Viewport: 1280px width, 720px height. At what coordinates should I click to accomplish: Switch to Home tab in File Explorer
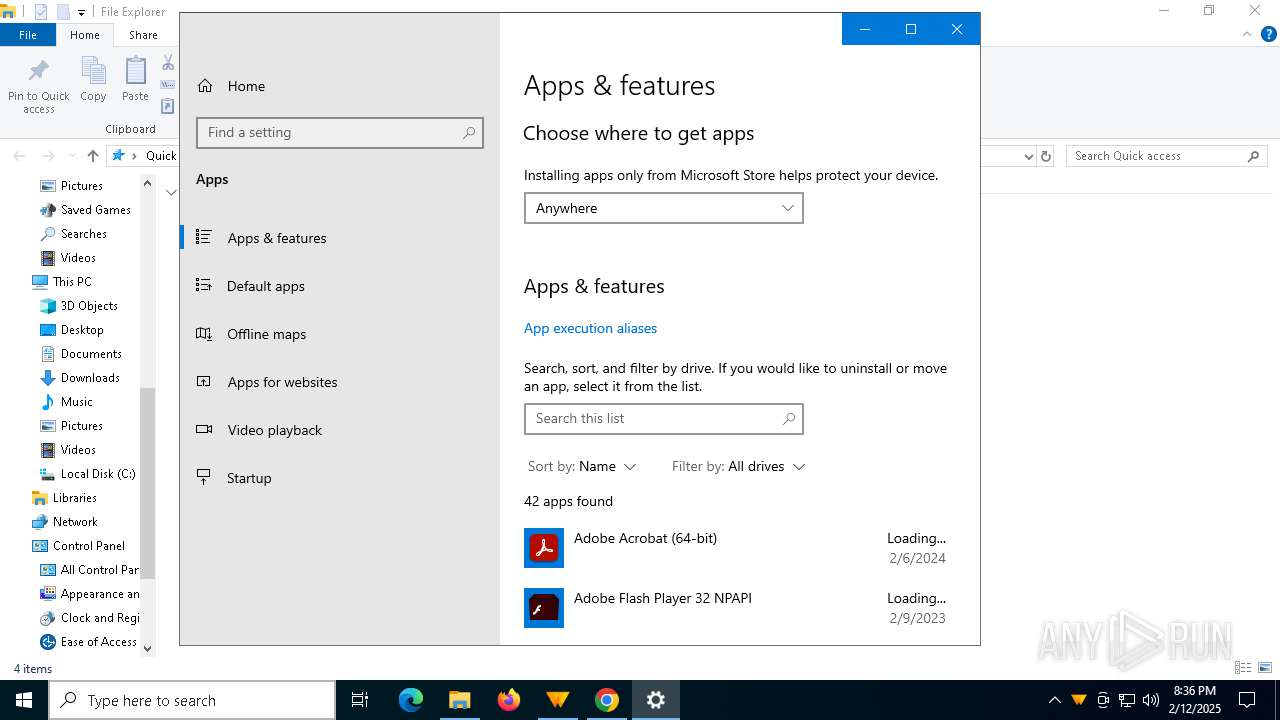[85, 35]
